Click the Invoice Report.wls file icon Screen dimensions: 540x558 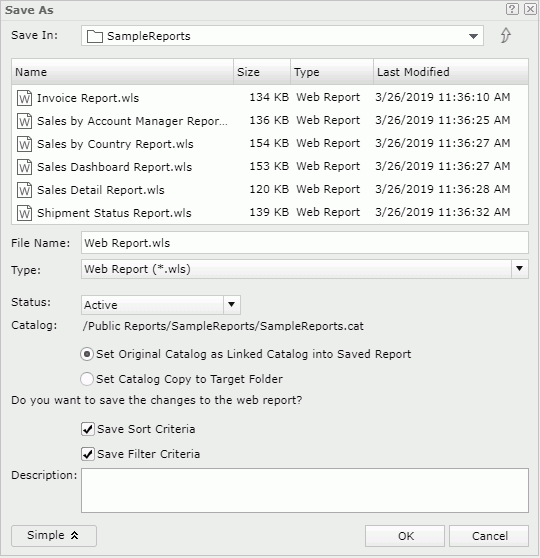click(25, 98)
